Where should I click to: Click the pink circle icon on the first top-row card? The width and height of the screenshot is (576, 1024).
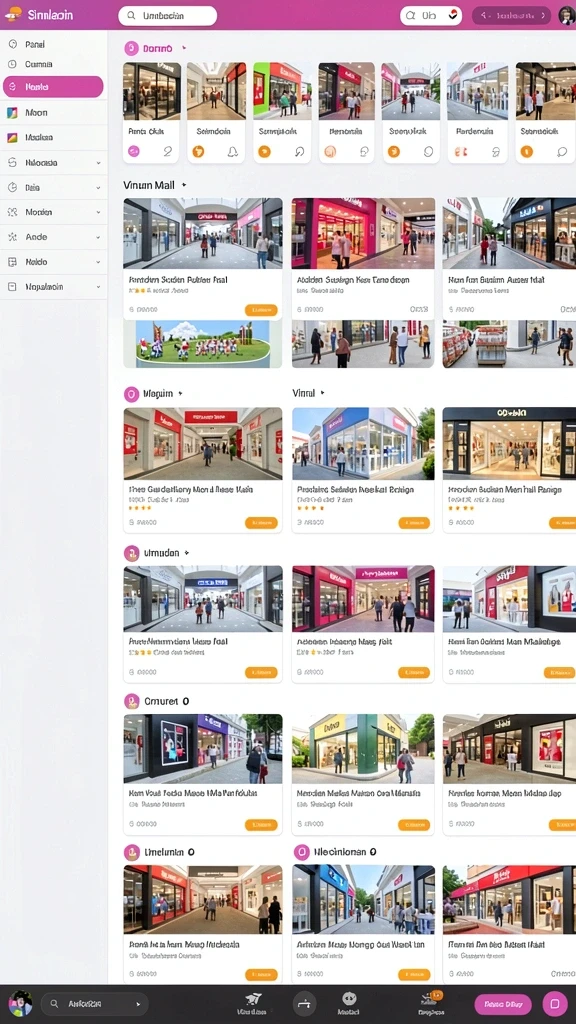[x=133, y=152]
